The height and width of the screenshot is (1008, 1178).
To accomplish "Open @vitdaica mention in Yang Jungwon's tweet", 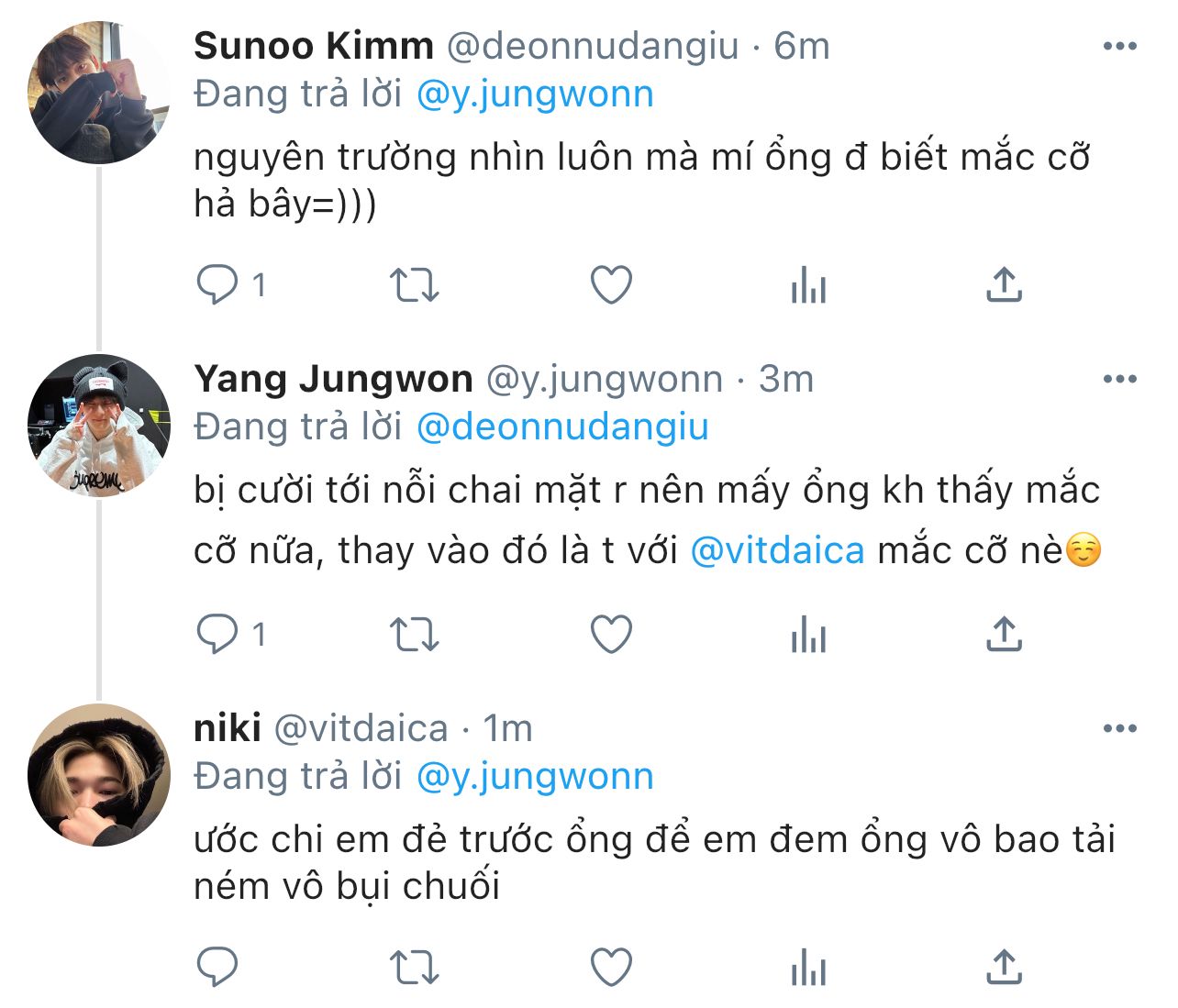I will coord(777,550).
